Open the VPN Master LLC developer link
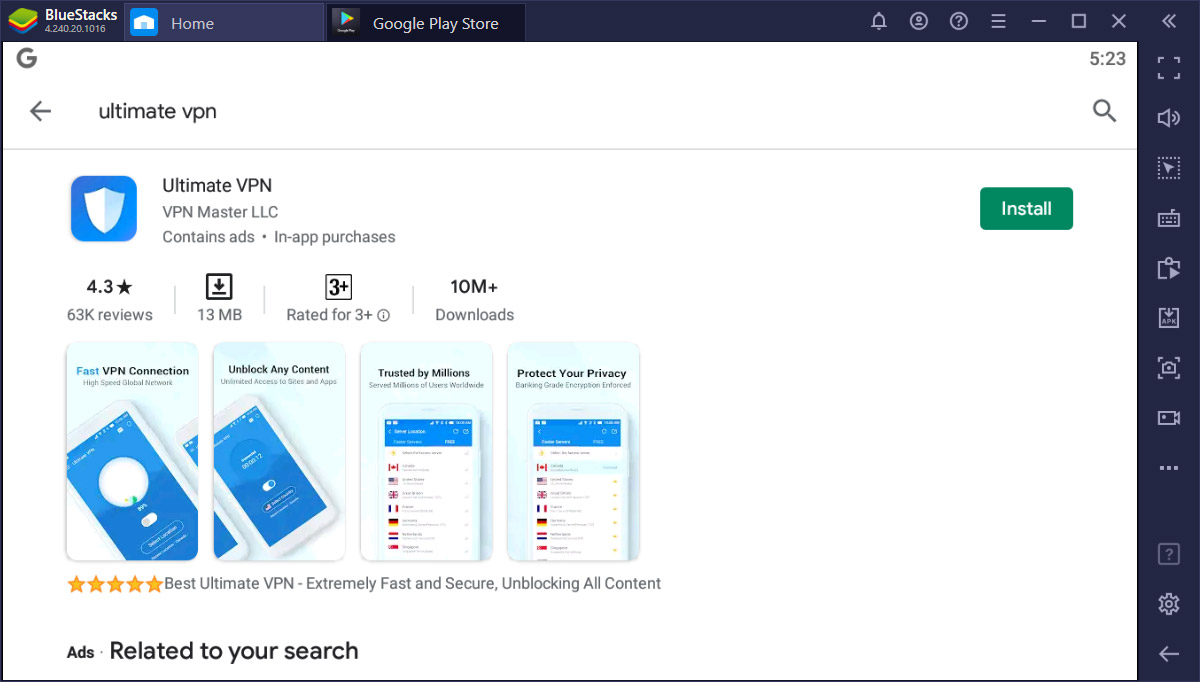 [220, 212]
